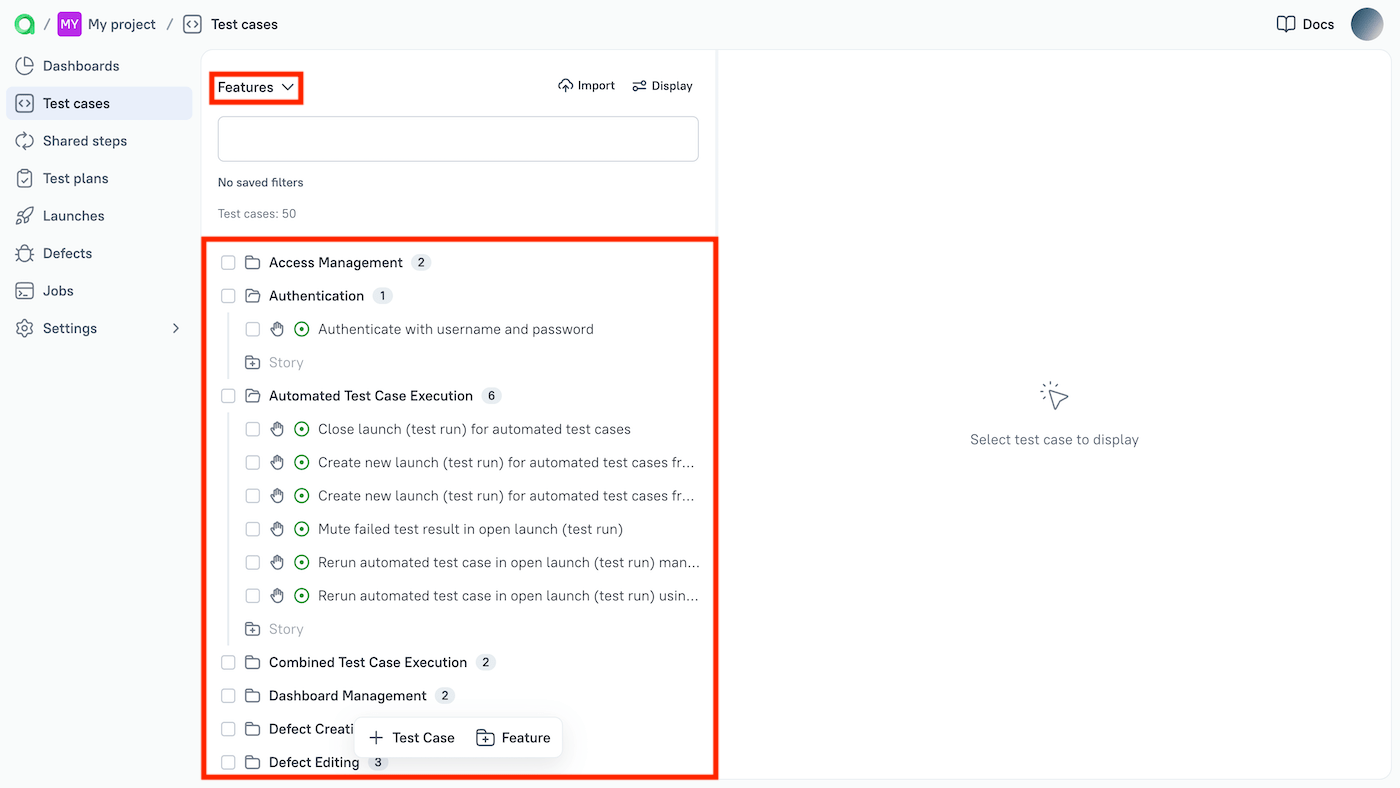Image resolution: width=1400 pixels, height=788 pixels.
Task: Open the Jobs sidebar icon
Action: [x=23, y=290]
